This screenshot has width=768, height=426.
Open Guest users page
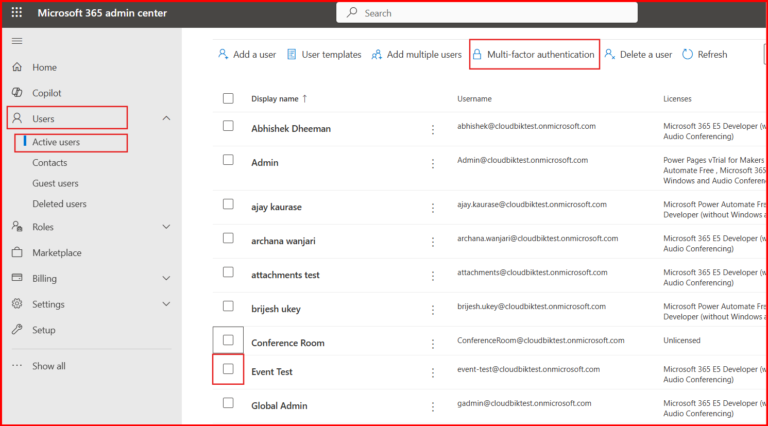coord(55,183)
